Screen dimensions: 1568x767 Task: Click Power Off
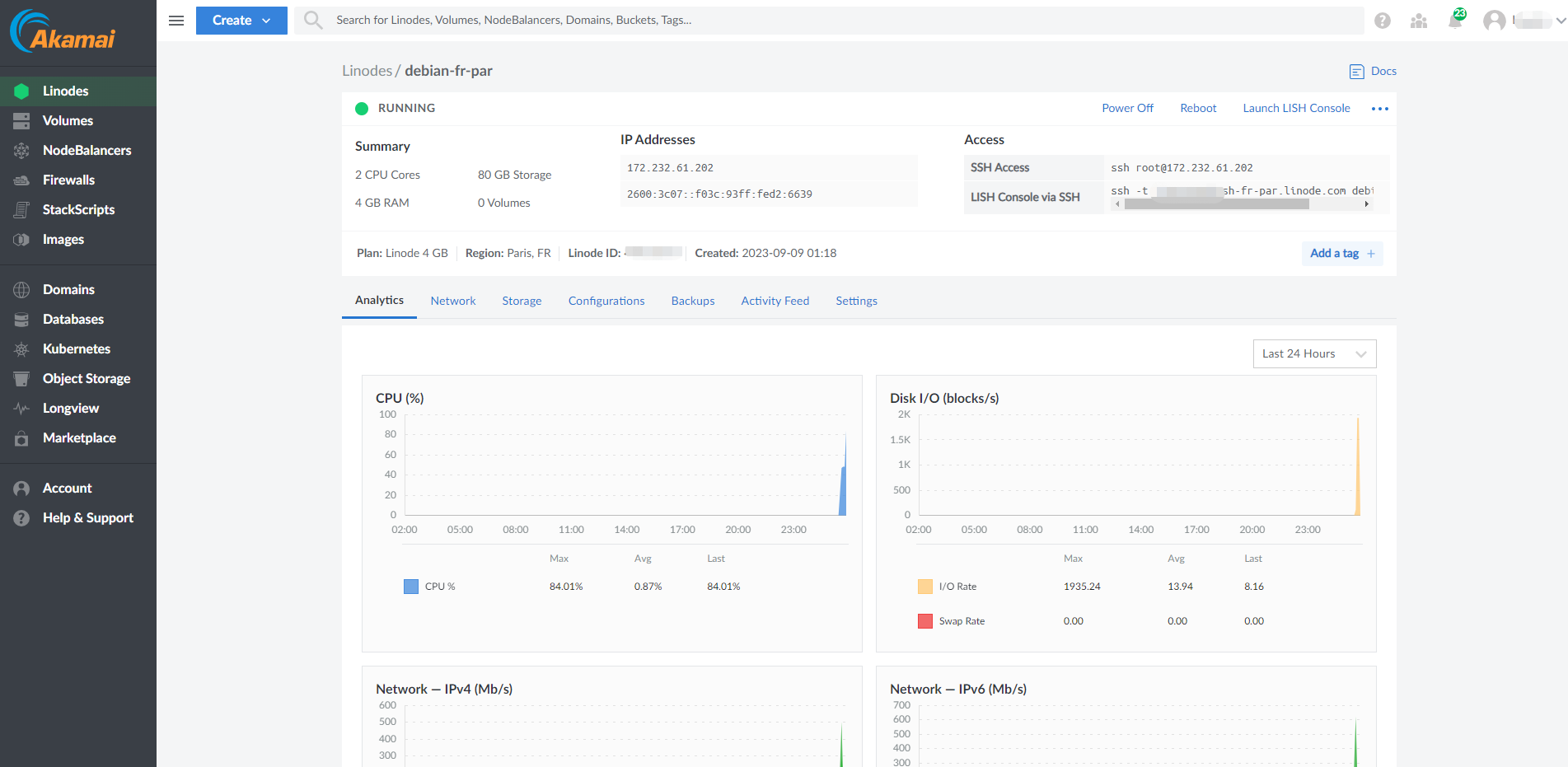pyautogui.click(x=1127, y=108)
